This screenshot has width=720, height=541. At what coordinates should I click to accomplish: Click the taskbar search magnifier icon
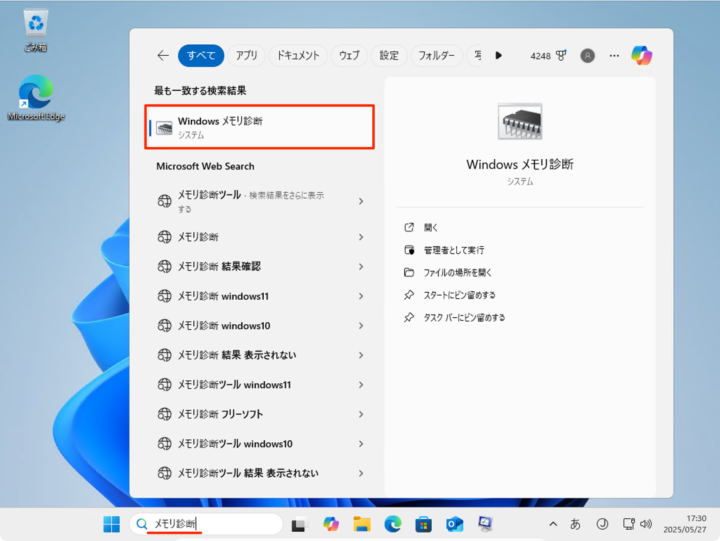[x=142, y=524]
